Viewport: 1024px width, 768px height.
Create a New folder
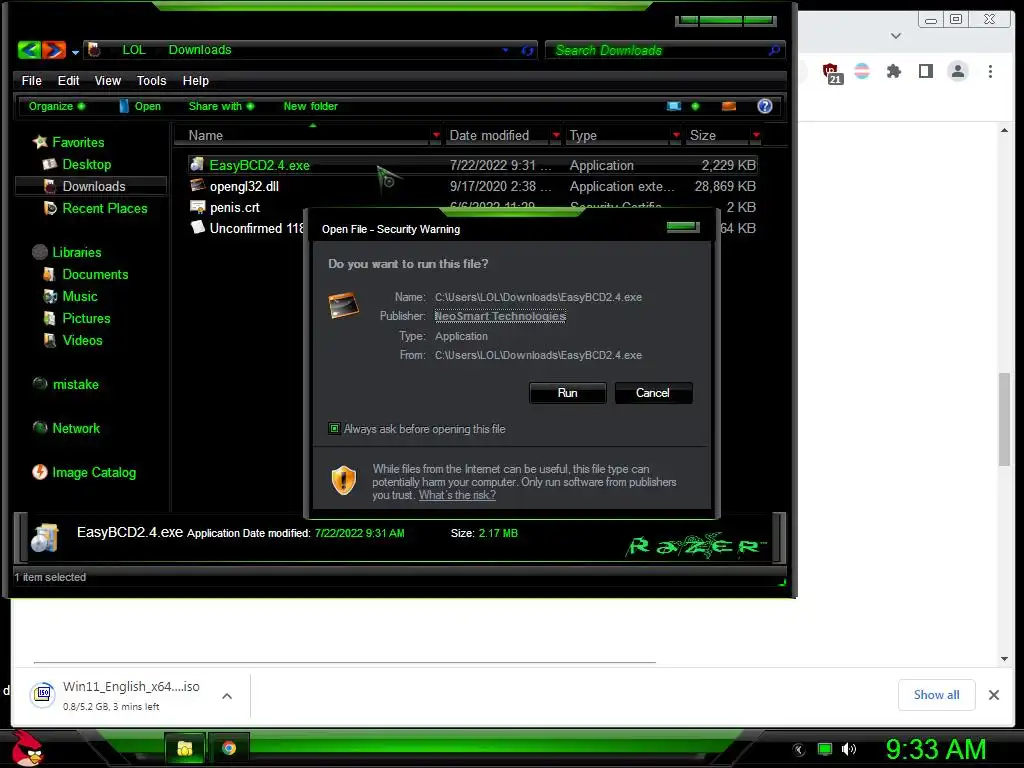(x=310, y=106)
